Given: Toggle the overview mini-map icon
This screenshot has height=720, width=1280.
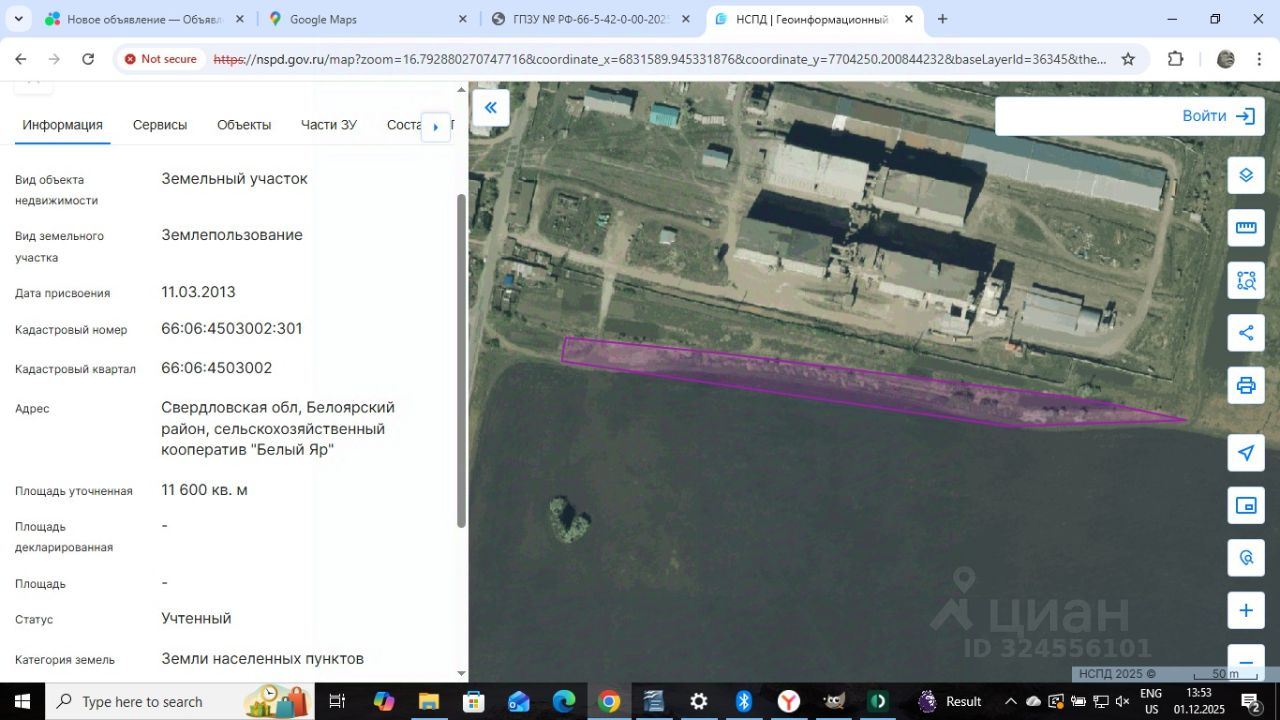Looking at the screenshot, I should [x=1246, y=506].
